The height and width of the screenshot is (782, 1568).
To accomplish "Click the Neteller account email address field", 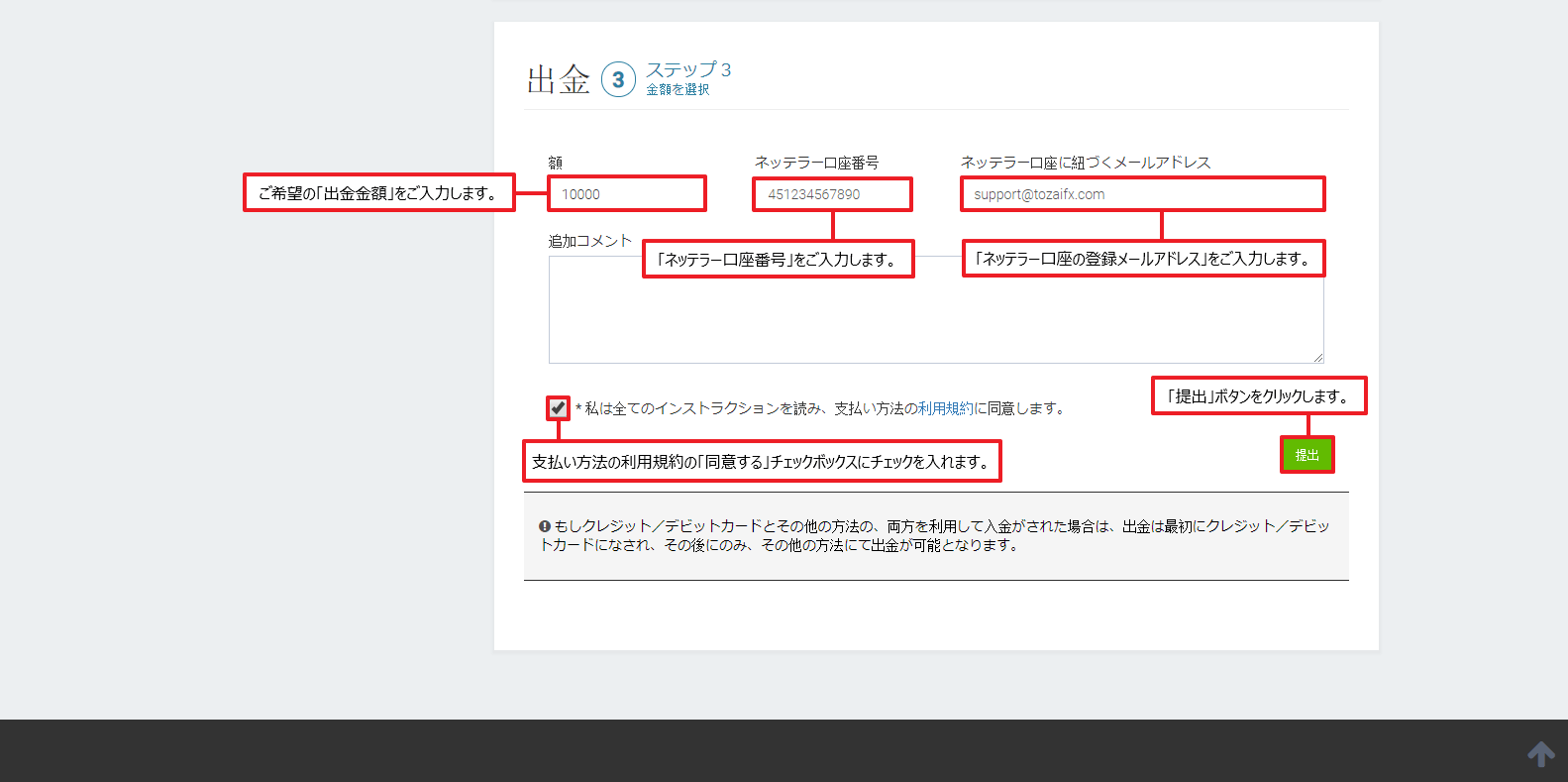I will click(1142, 194).
